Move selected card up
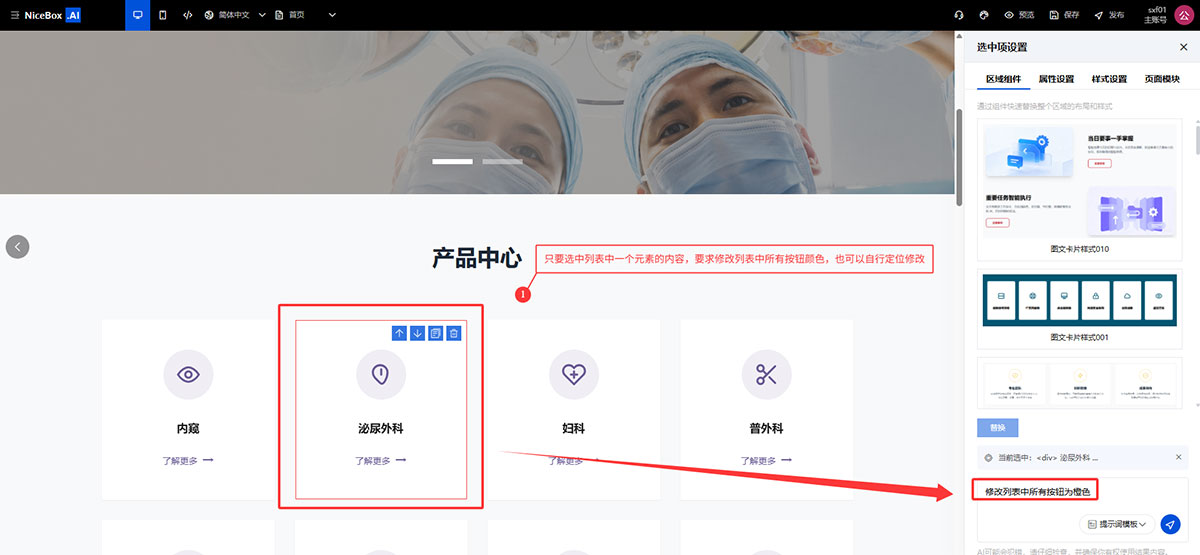Screen dimensions: 1200x555 tap(400, 333)
